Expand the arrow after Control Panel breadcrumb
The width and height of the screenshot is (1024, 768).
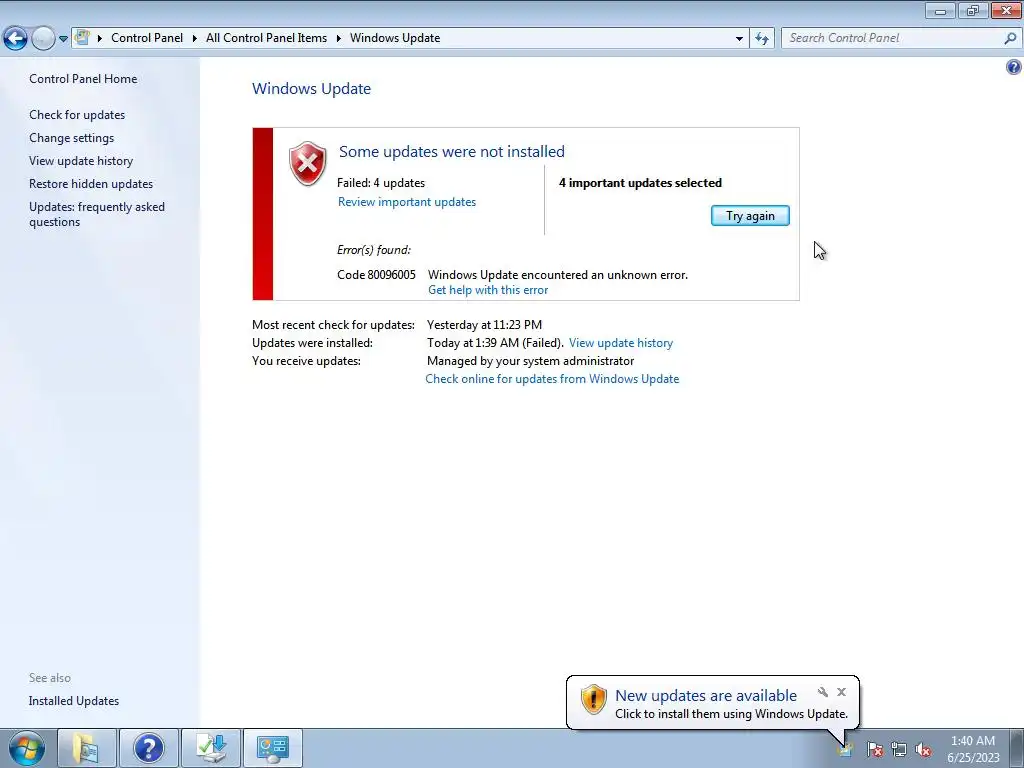[x=195, y=38]
